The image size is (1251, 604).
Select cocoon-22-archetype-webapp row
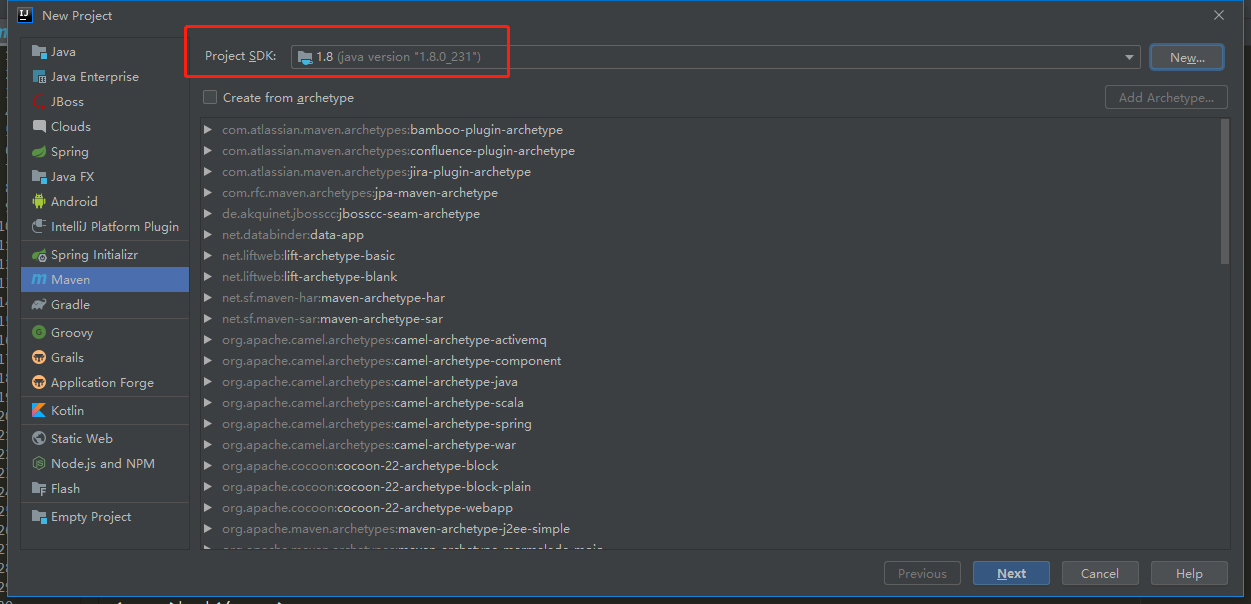[x=710, y=508]
